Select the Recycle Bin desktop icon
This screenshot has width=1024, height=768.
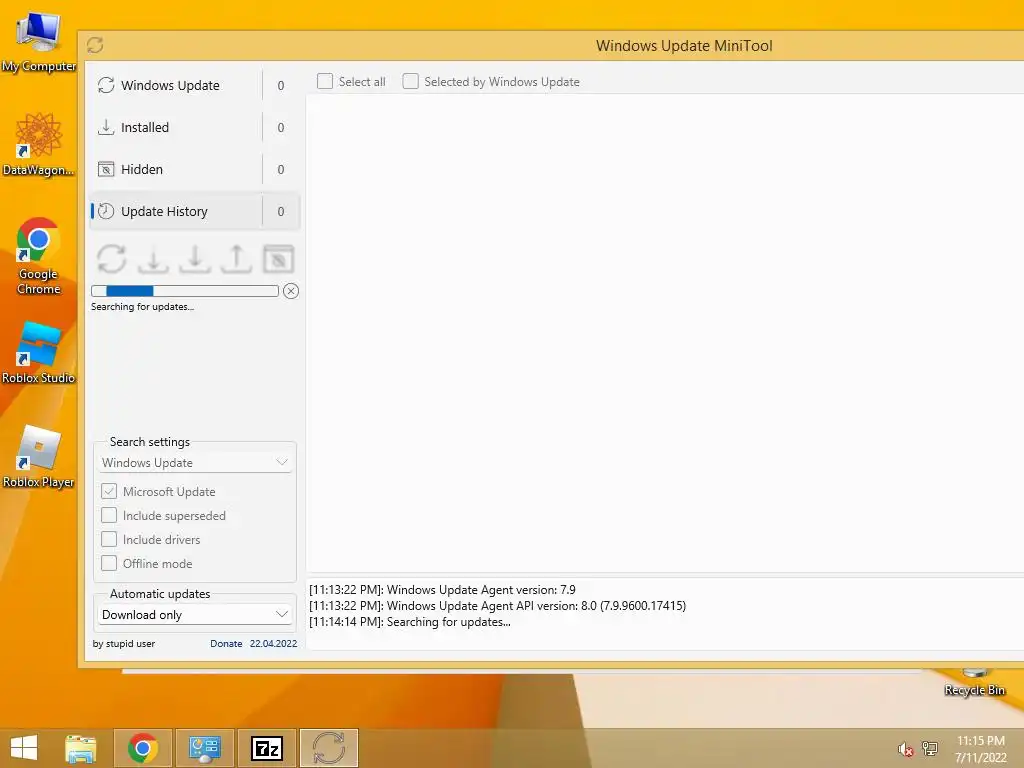point(974,683)
